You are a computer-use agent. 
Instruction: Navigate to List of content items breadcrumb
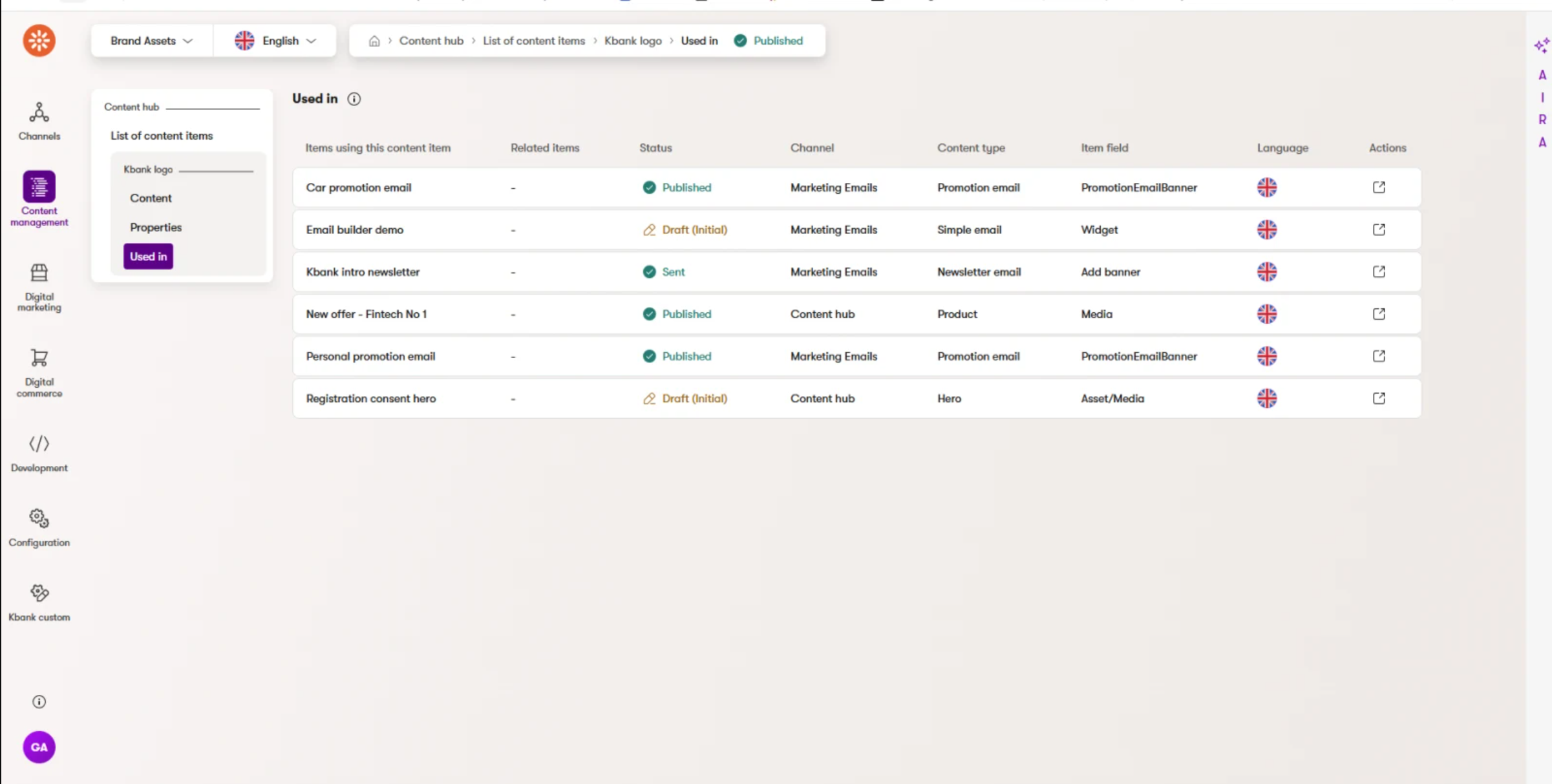534,40
